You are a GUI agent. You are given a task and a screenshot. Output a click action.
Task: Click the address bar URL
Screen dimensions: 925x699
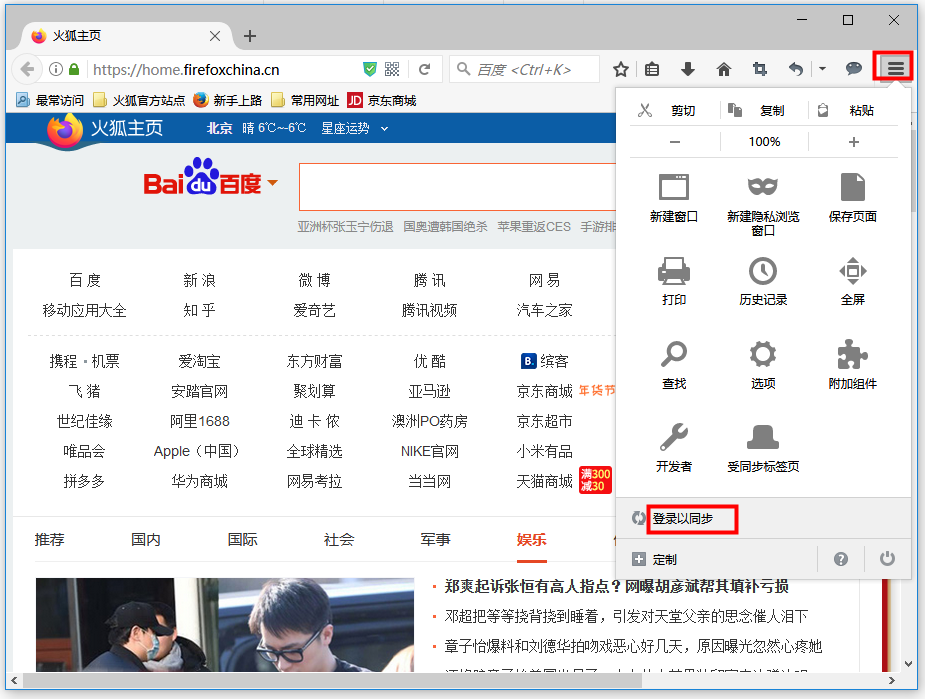pyautogui.click(x=186, y=70)
